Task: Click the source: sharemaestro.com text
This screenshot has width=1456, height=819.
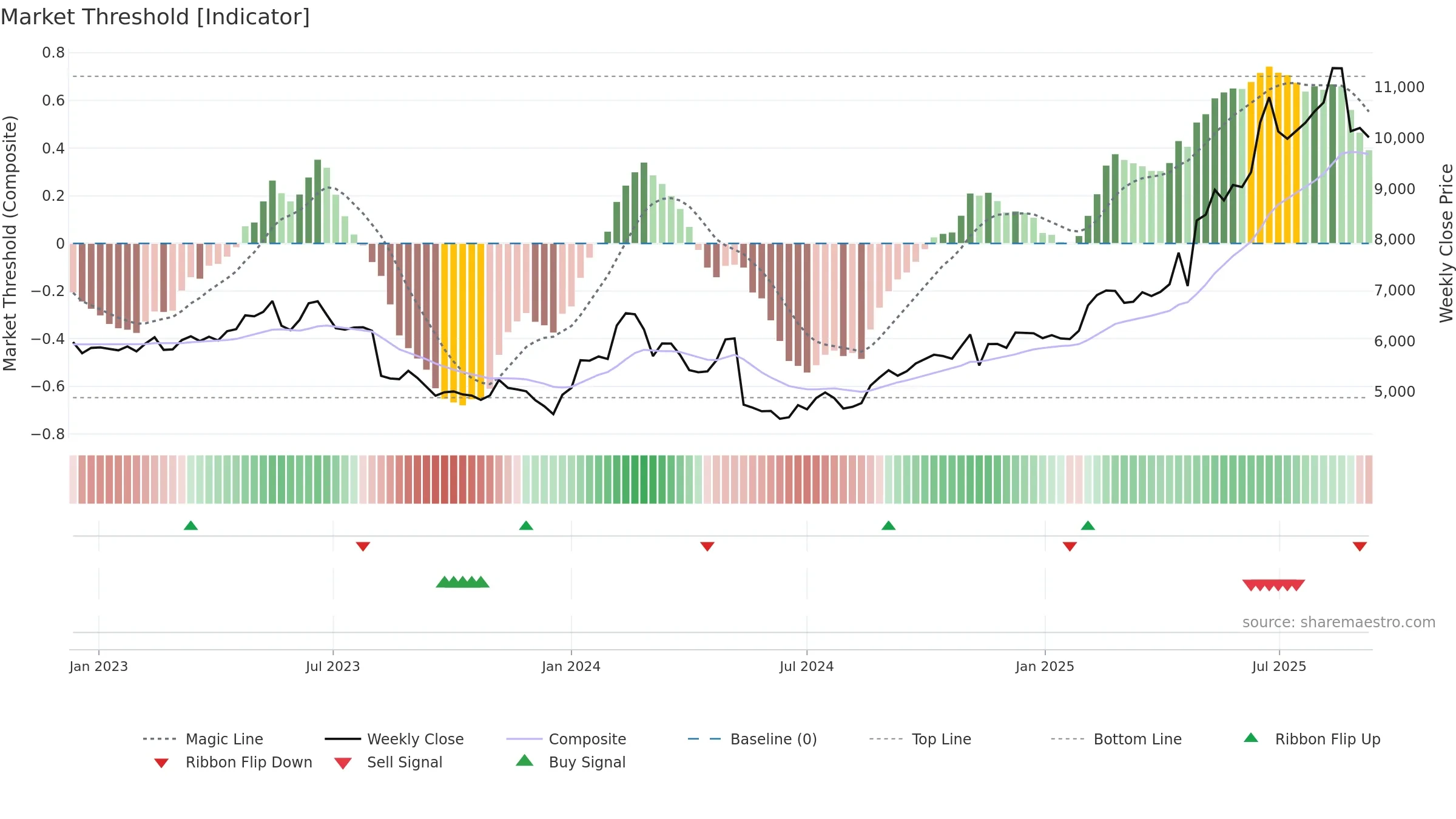Action: point(1338,622)
